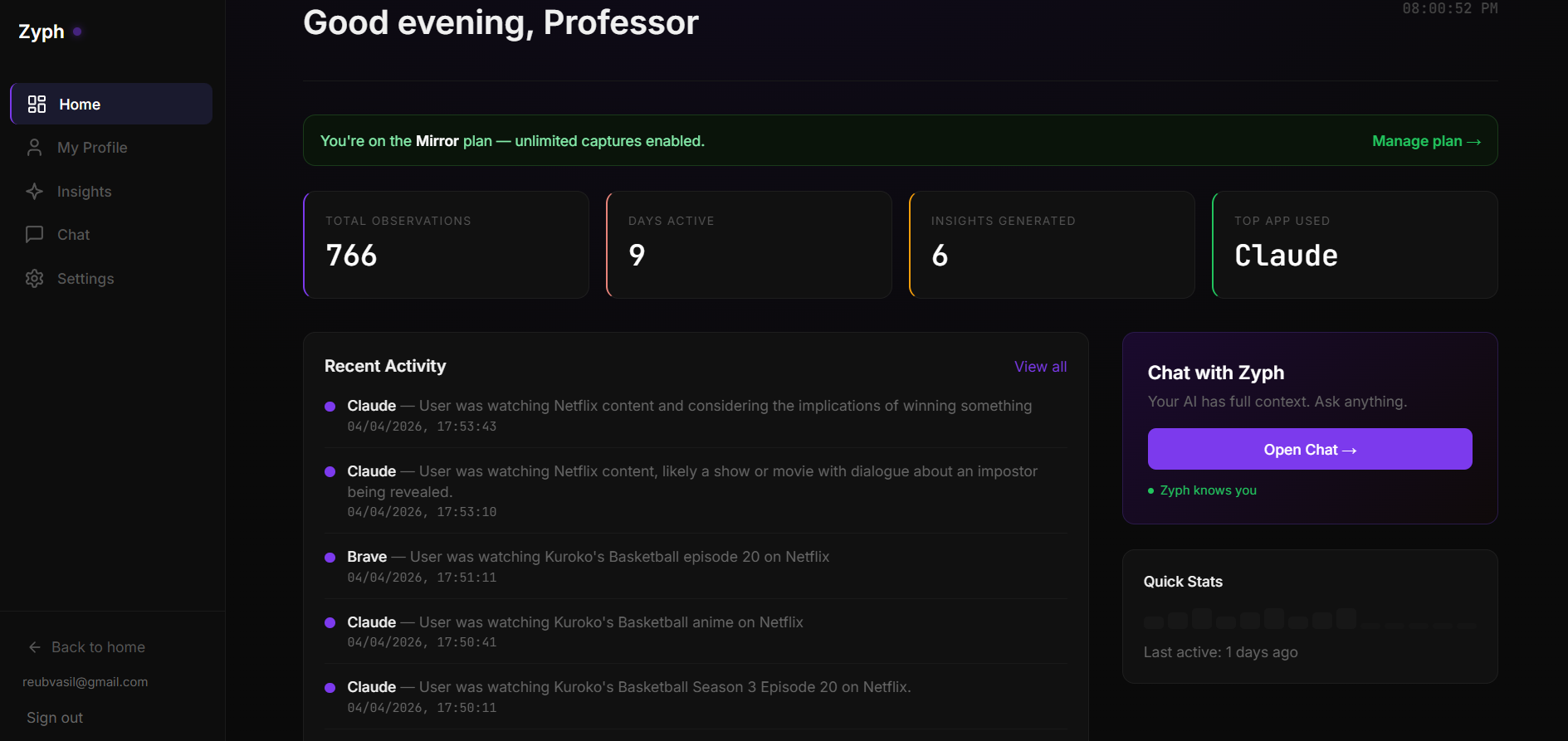Screen dimensions: 1568x741
Task: Click the Recent Activity heading
Action: coord(385,366)
